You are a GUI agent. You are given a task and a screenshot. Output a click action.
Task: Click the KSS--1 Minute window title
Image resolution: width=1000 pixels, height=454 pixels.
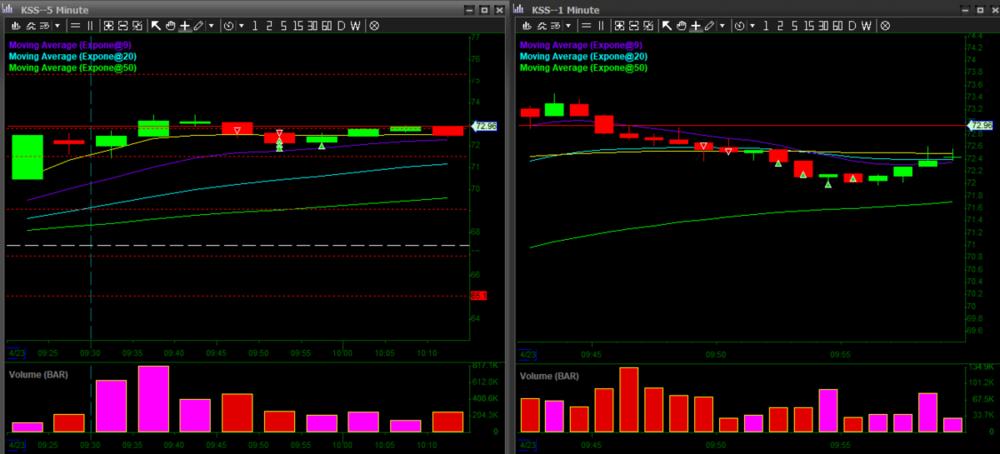coord(564,9)
